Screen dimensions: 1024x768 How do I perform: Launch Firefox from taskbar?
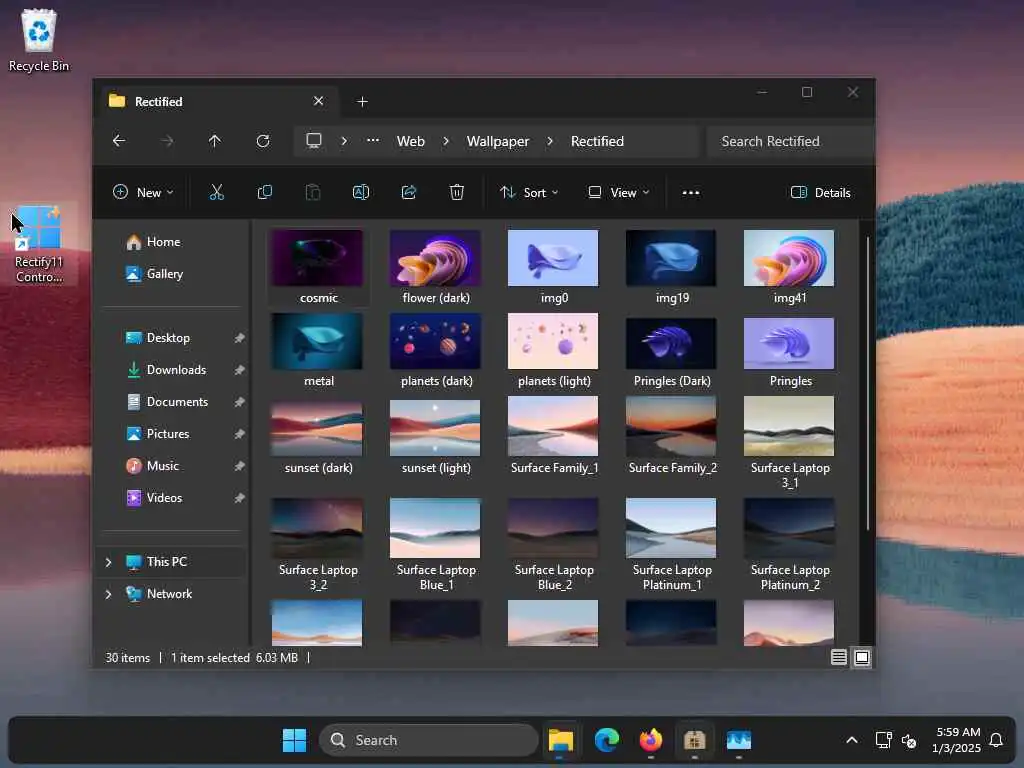[650, 740]
